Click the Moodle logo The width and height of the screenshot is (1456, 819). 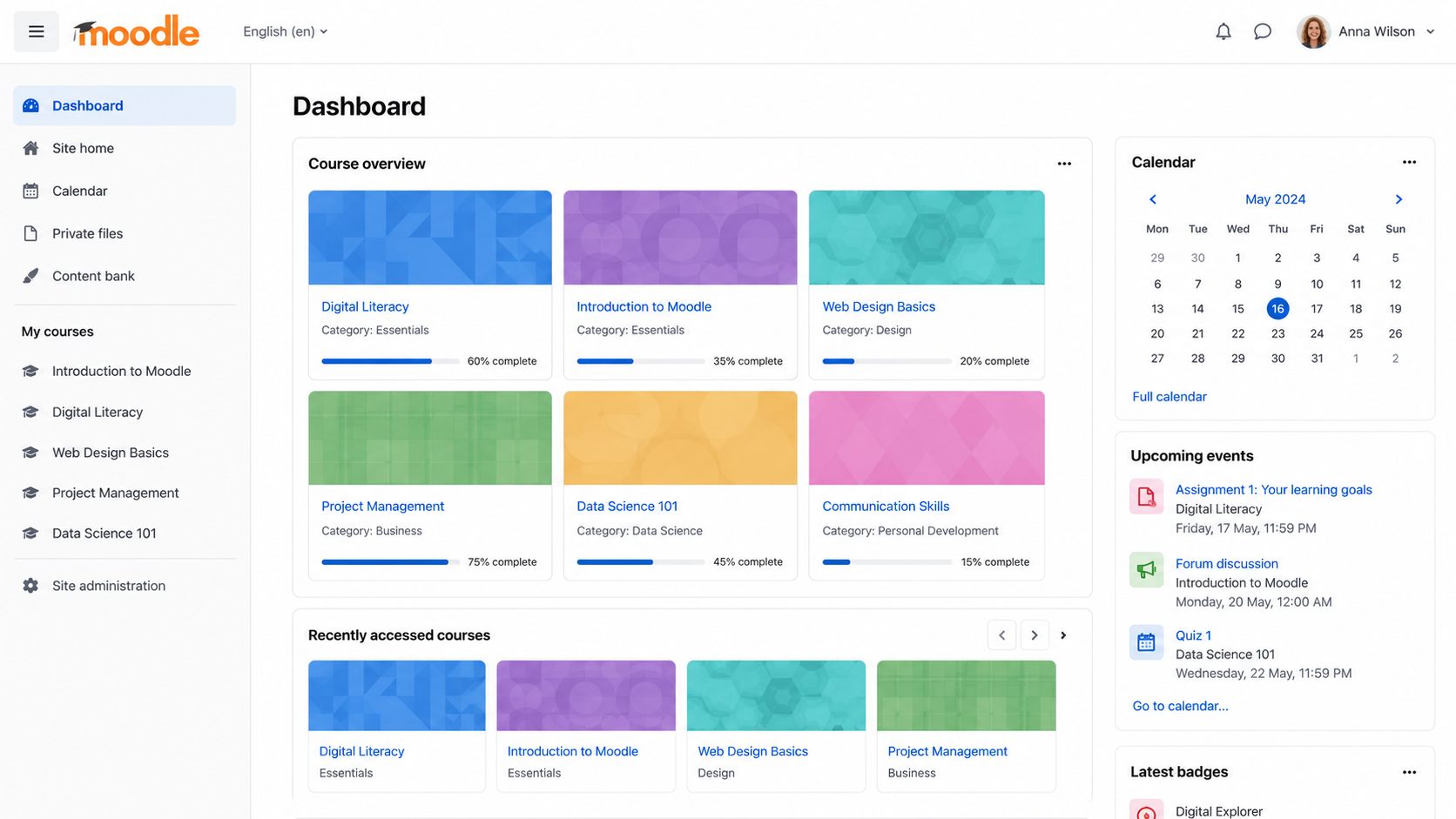coord(136,32)
